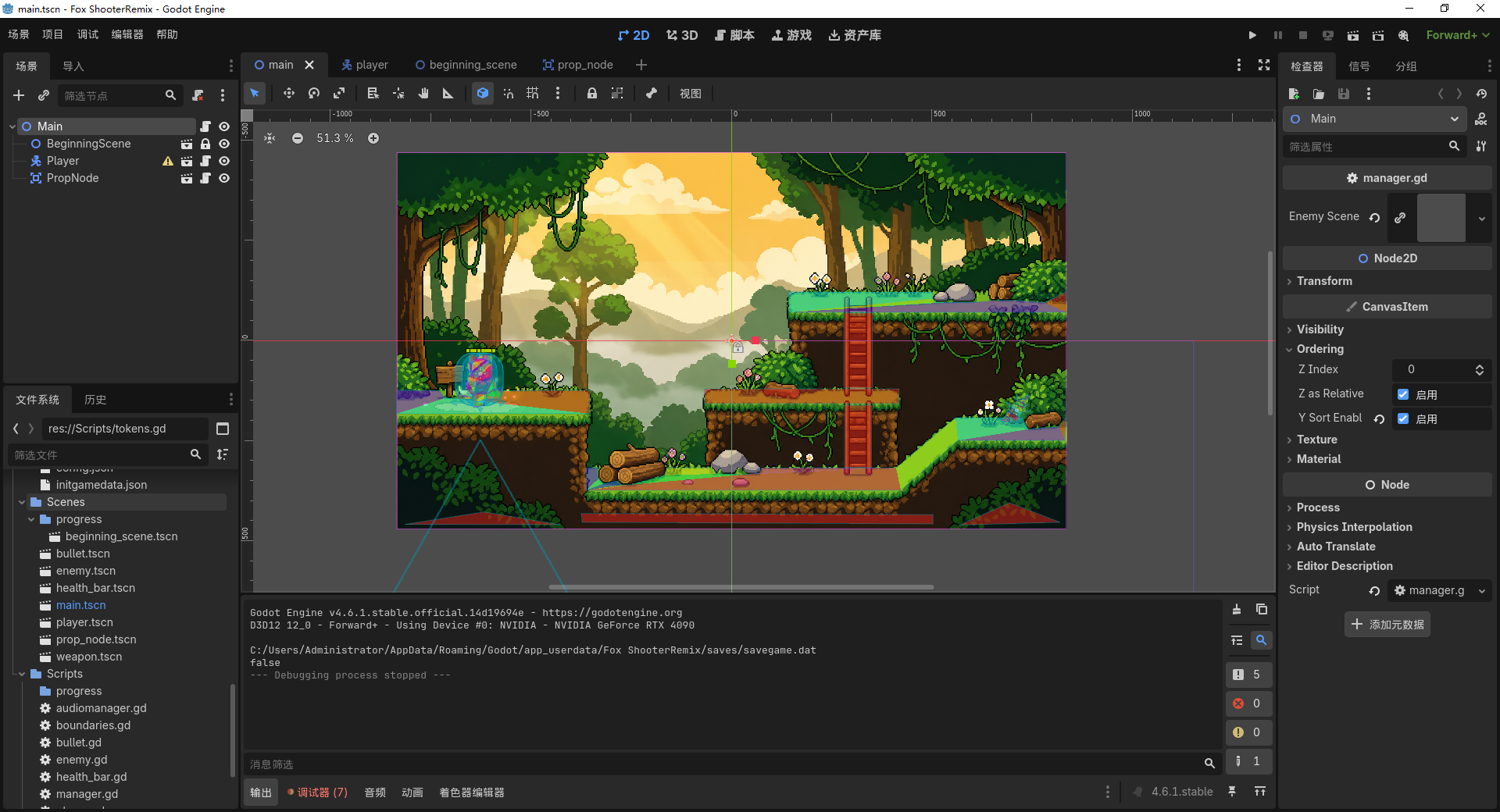Toggle the filesystem split mode icon

click(x=223, y=429)
